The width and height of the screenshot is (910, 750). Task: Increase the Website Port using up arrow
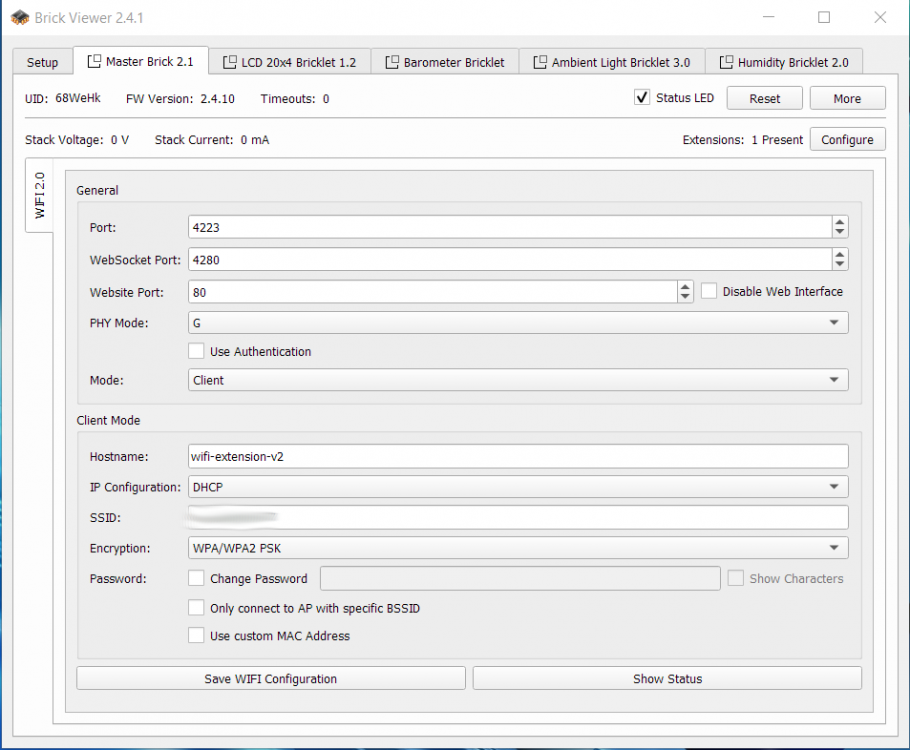coord(685,286)
